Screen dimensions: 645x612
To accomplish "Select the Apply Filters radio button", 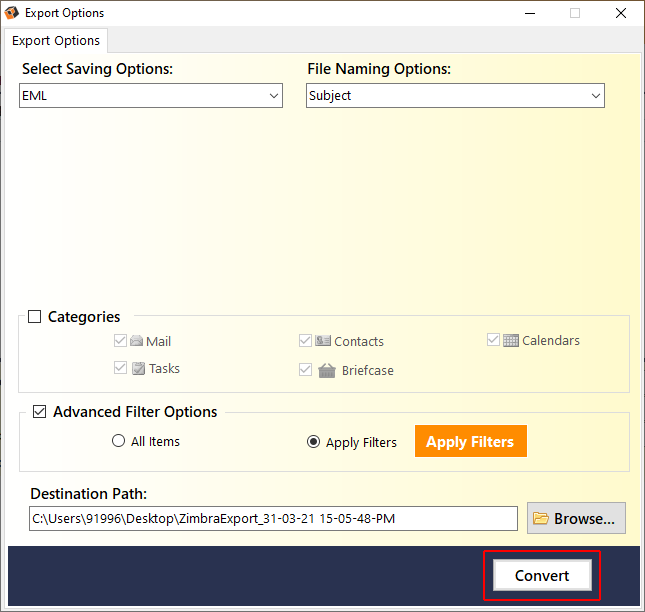I will point(313,442).
